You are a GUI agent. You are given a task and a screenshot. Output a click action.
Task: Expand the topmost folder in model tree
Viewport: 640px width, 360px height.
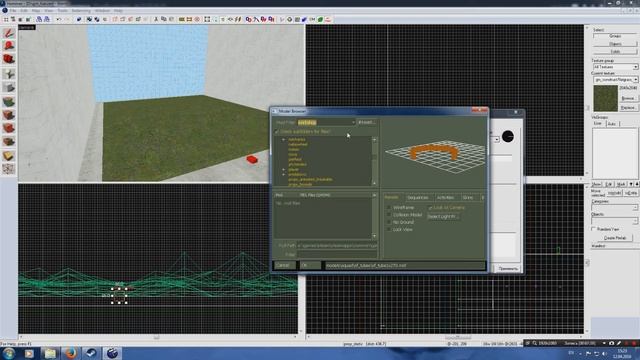pyautogui.click(x=284, y=140)
